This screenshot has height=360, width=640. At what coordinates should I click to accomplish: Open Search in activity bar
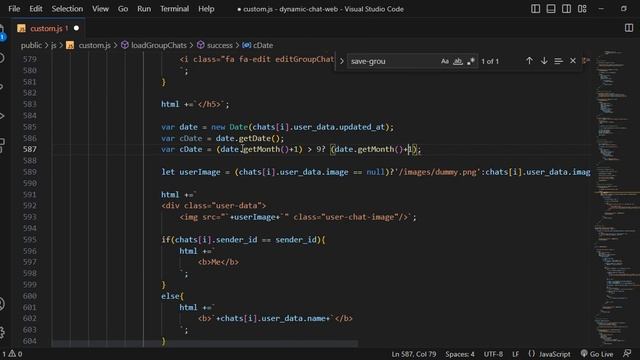(2, 58)
